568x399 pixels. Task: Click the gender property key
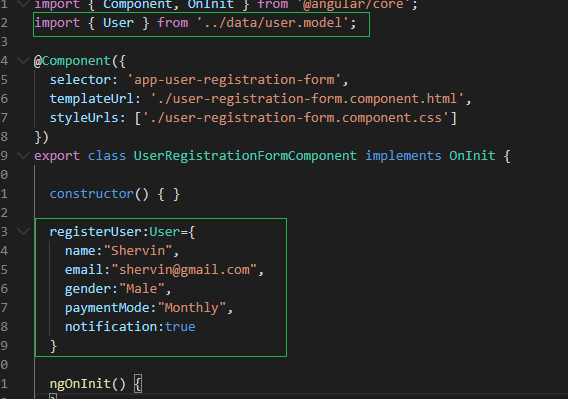click(88, 289)
